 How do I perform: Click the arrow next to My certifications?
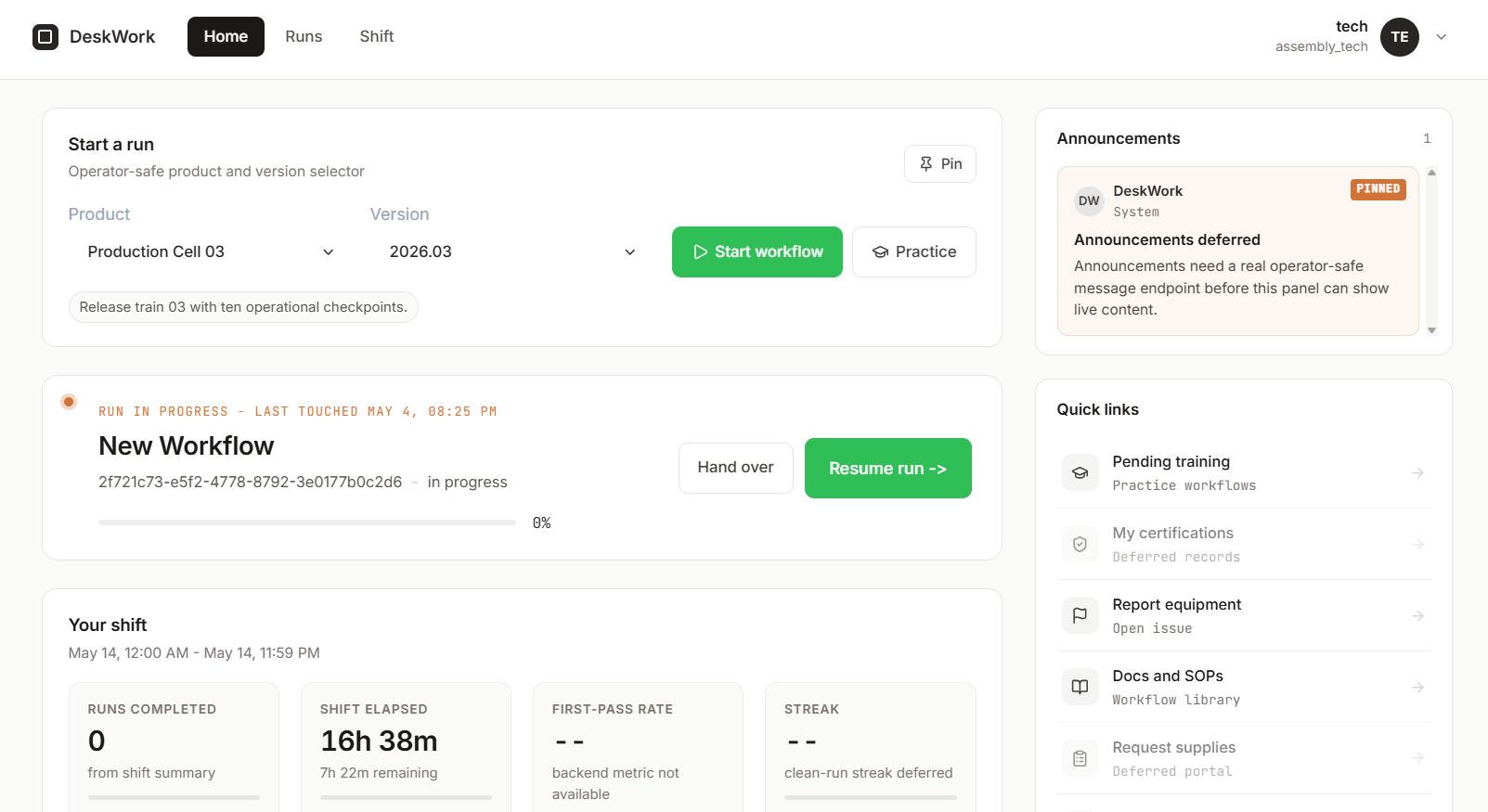[x=1418, y=545]
